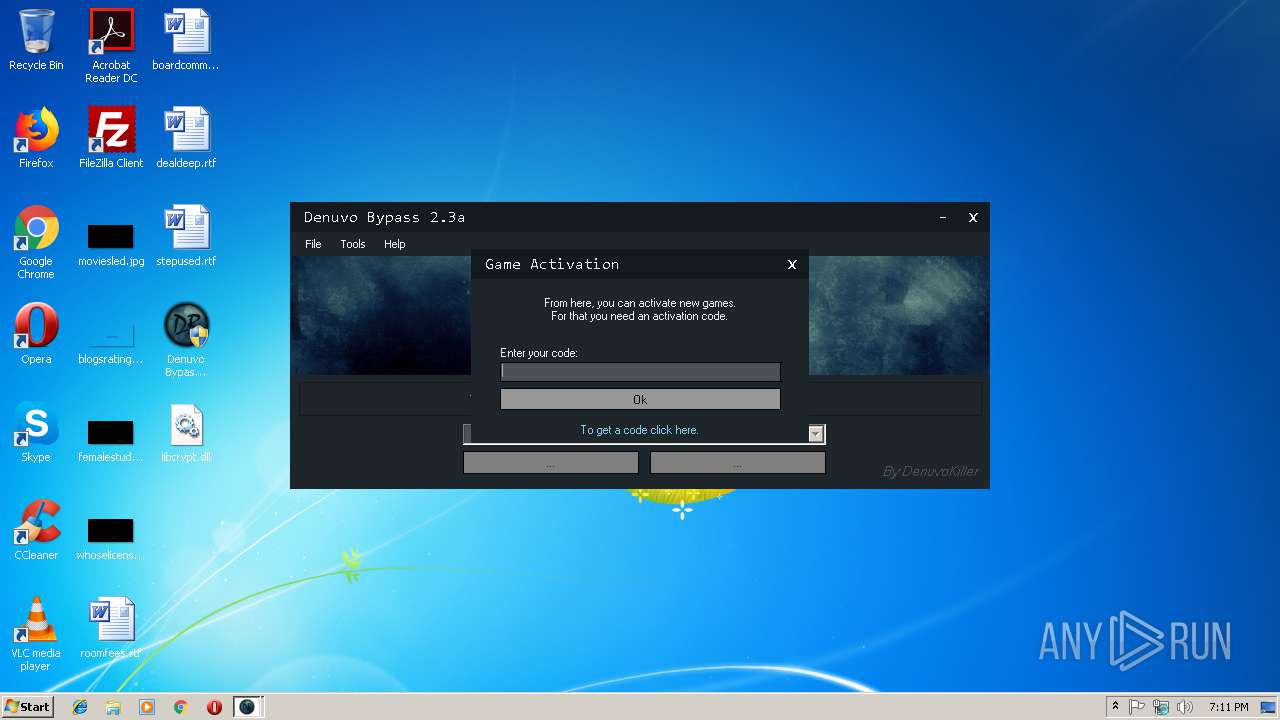
Task: Show hidden system tray icons
Action: pos(1115,707)
